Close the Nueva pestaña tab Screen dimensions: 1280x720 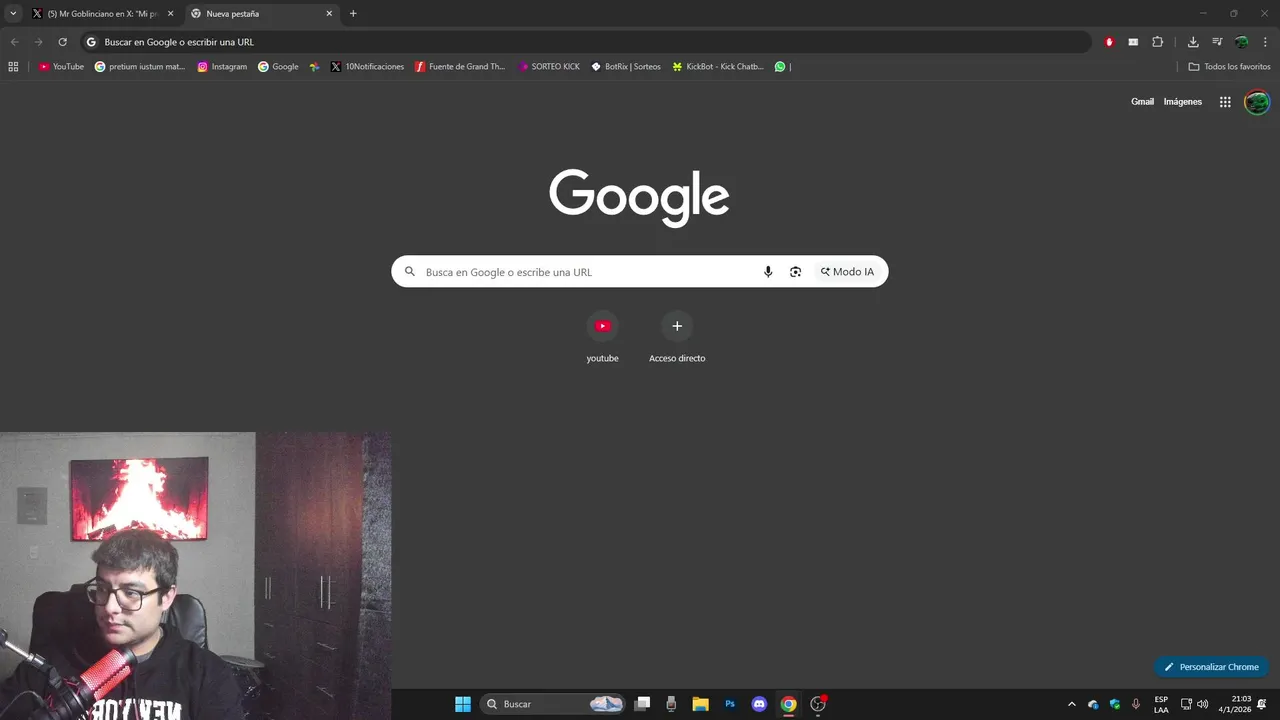pos(329,14)
